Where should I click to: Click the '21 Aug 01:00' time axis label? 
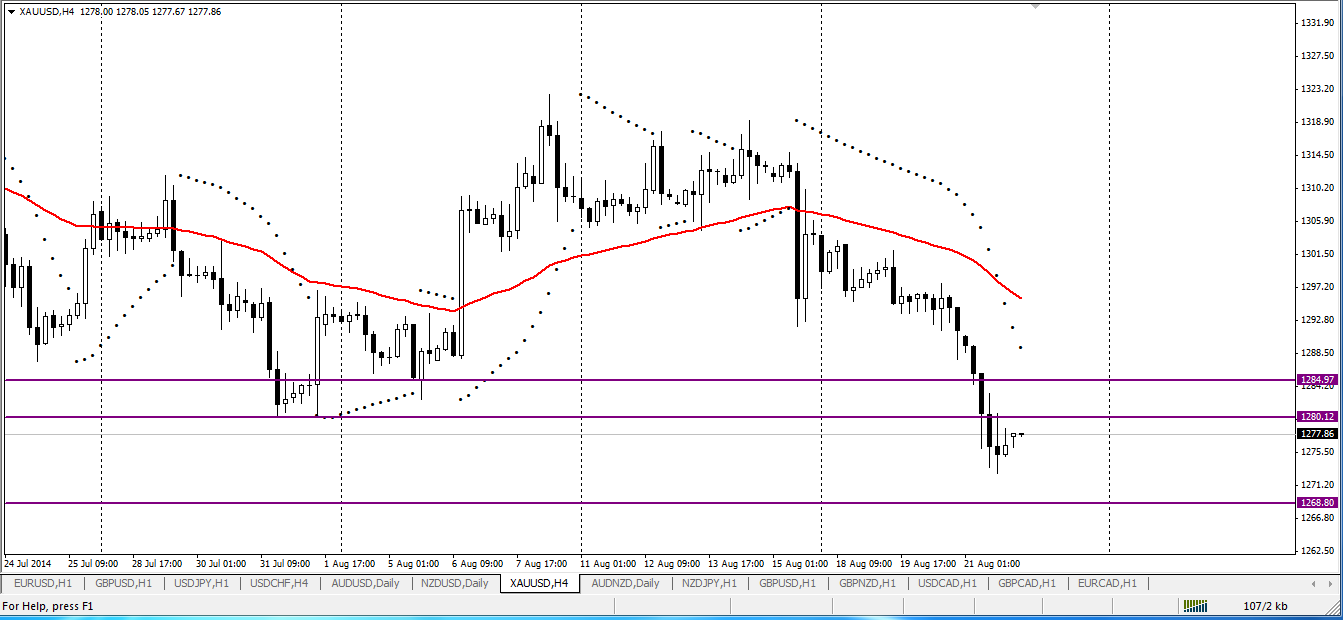(992, 563)
